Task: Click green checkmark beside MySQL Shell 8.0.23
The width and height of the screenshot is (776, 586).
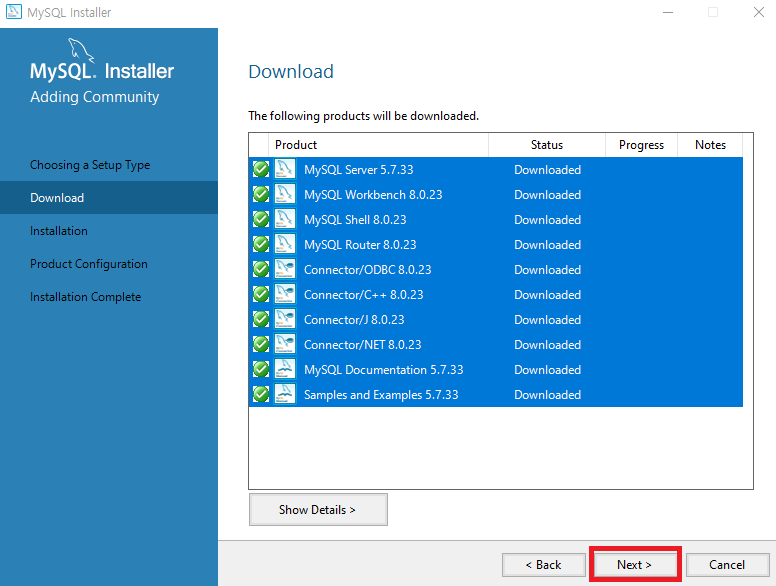Action: pos(261,219)
